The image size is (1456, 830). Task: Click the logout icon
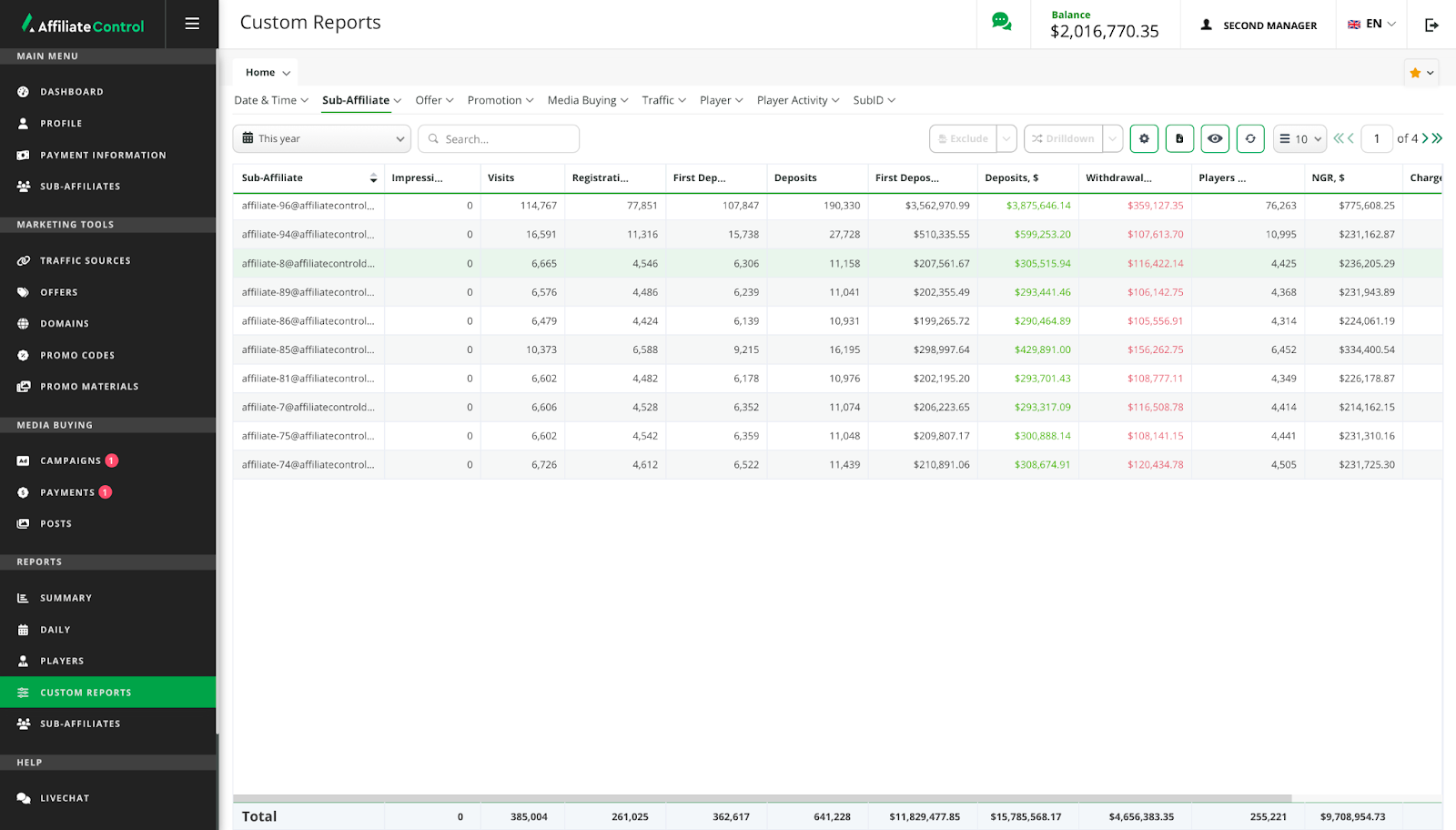tap(1431, 25)
